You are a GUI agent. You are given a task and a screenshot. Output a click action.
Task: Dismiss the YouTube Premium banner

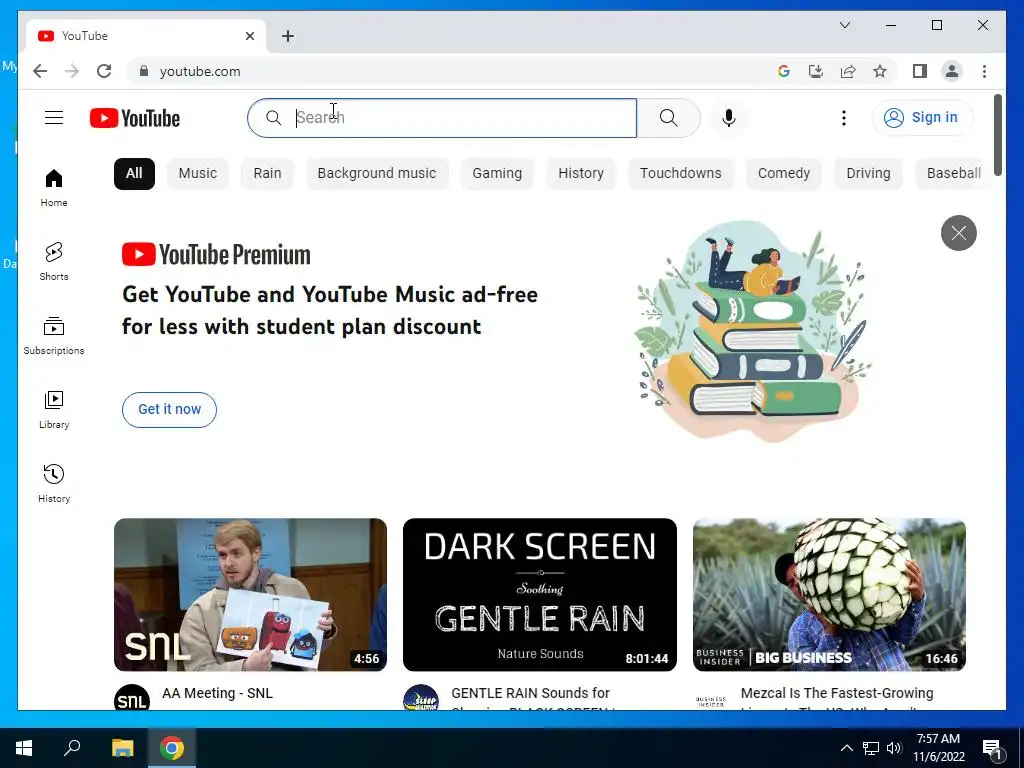click(x=958, y=232)
